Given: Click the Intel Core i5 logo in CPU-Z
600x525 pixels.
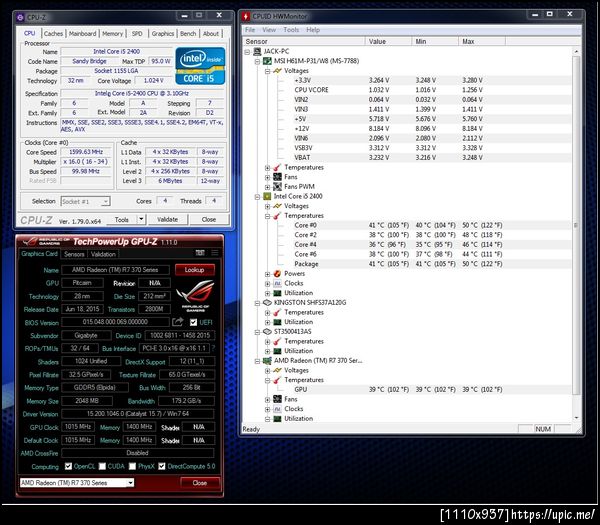Looking at the screenshot, I should [200, 66].
